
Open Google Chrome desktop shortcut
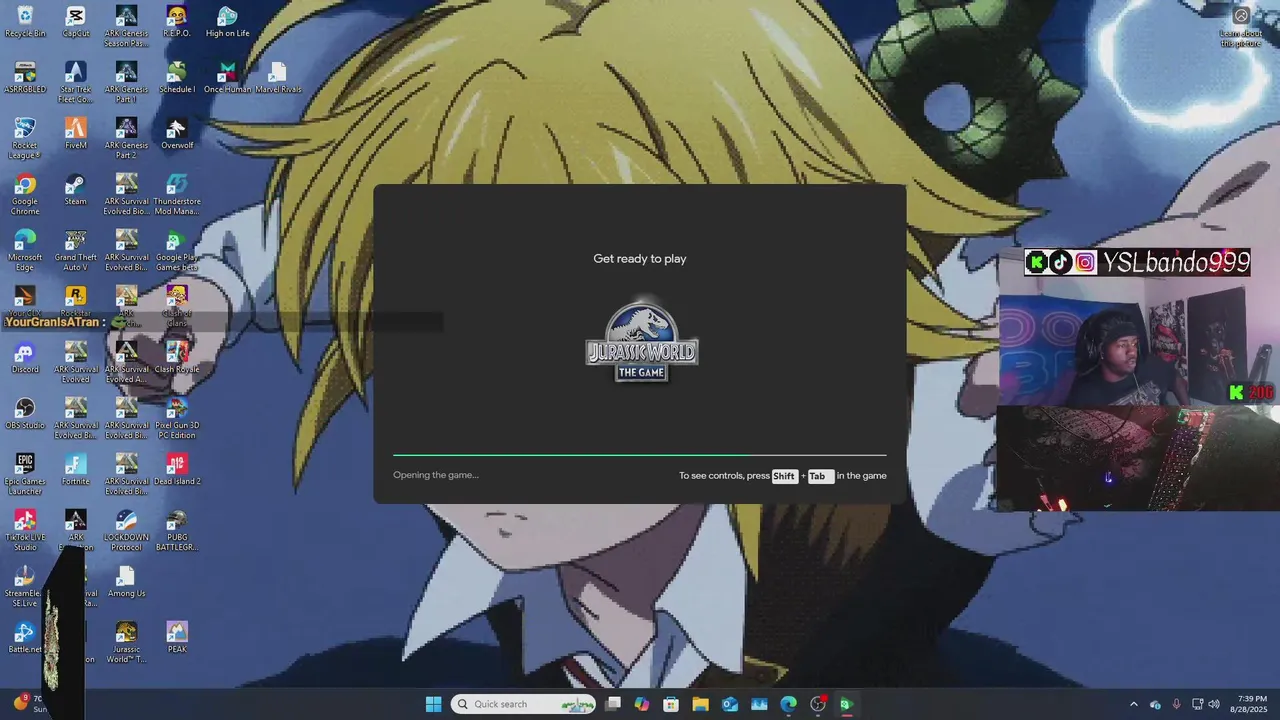coord(25,194)
